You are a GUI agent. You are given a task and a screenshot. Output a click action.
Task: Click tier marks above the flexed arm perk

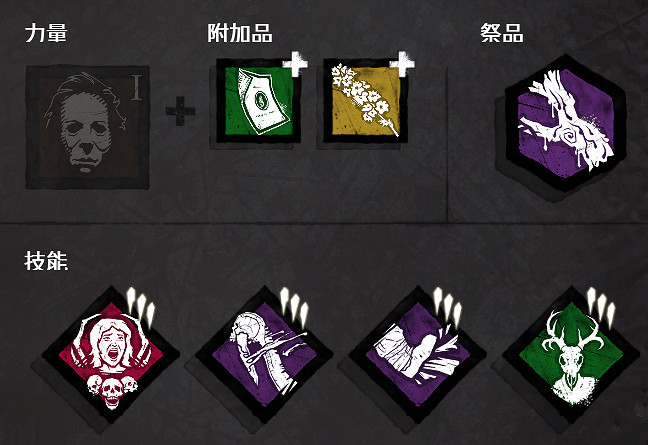click(x=448, y=306)
